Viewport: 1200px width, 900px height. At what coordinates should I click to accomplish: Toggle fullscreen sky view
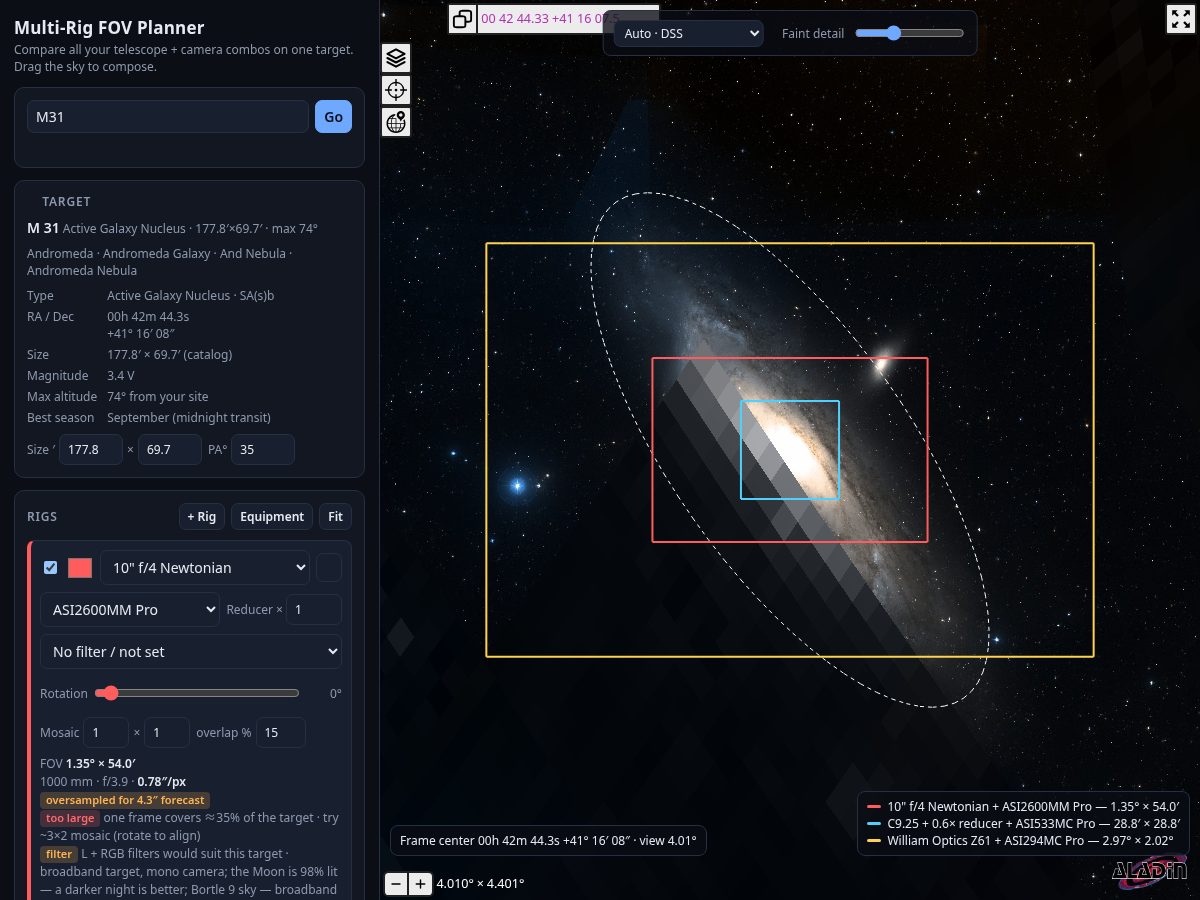click(1180, 18)
